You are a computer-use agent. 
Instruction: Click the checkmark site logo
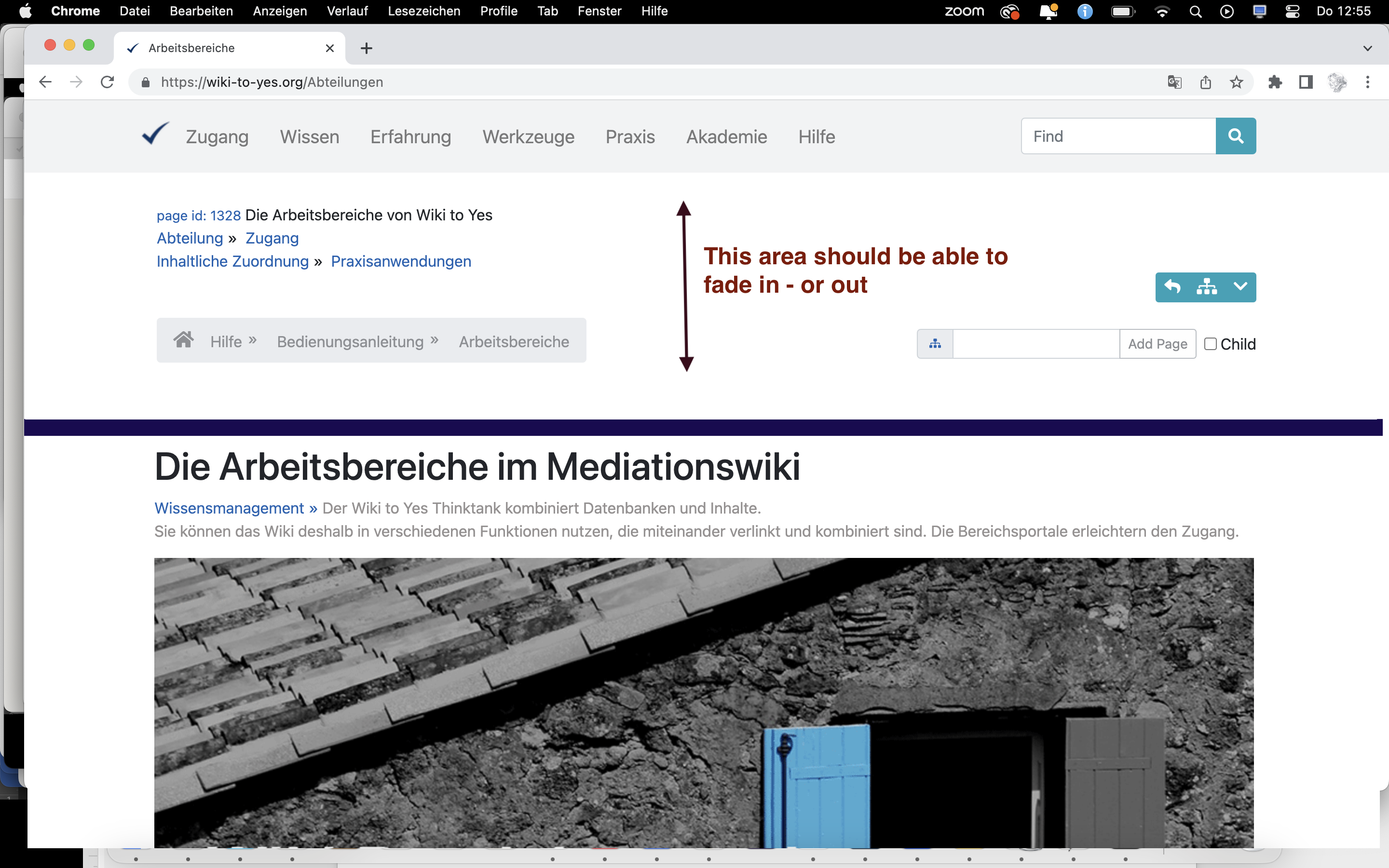[x=155, y=135]
